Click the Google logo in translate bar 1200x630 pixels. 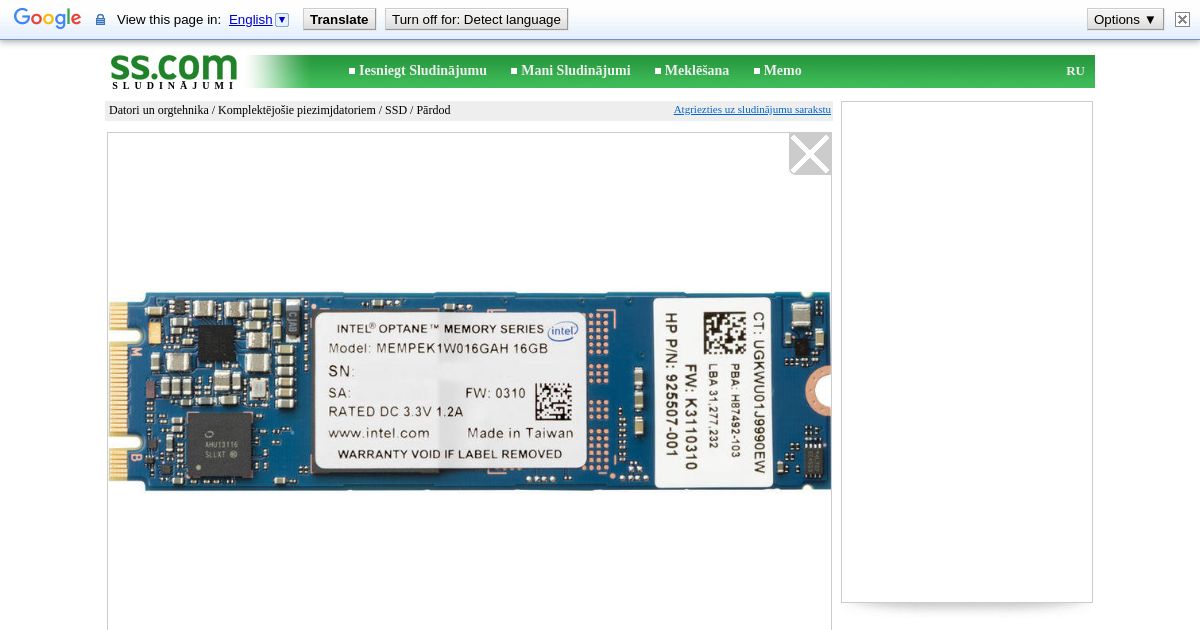coord(47,19)
